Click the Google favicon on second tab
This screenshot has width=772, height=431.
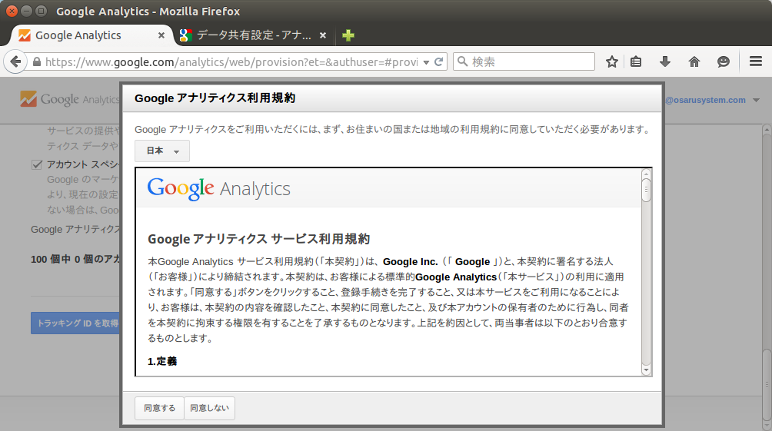pyautogui.click(x=186, y=35)
